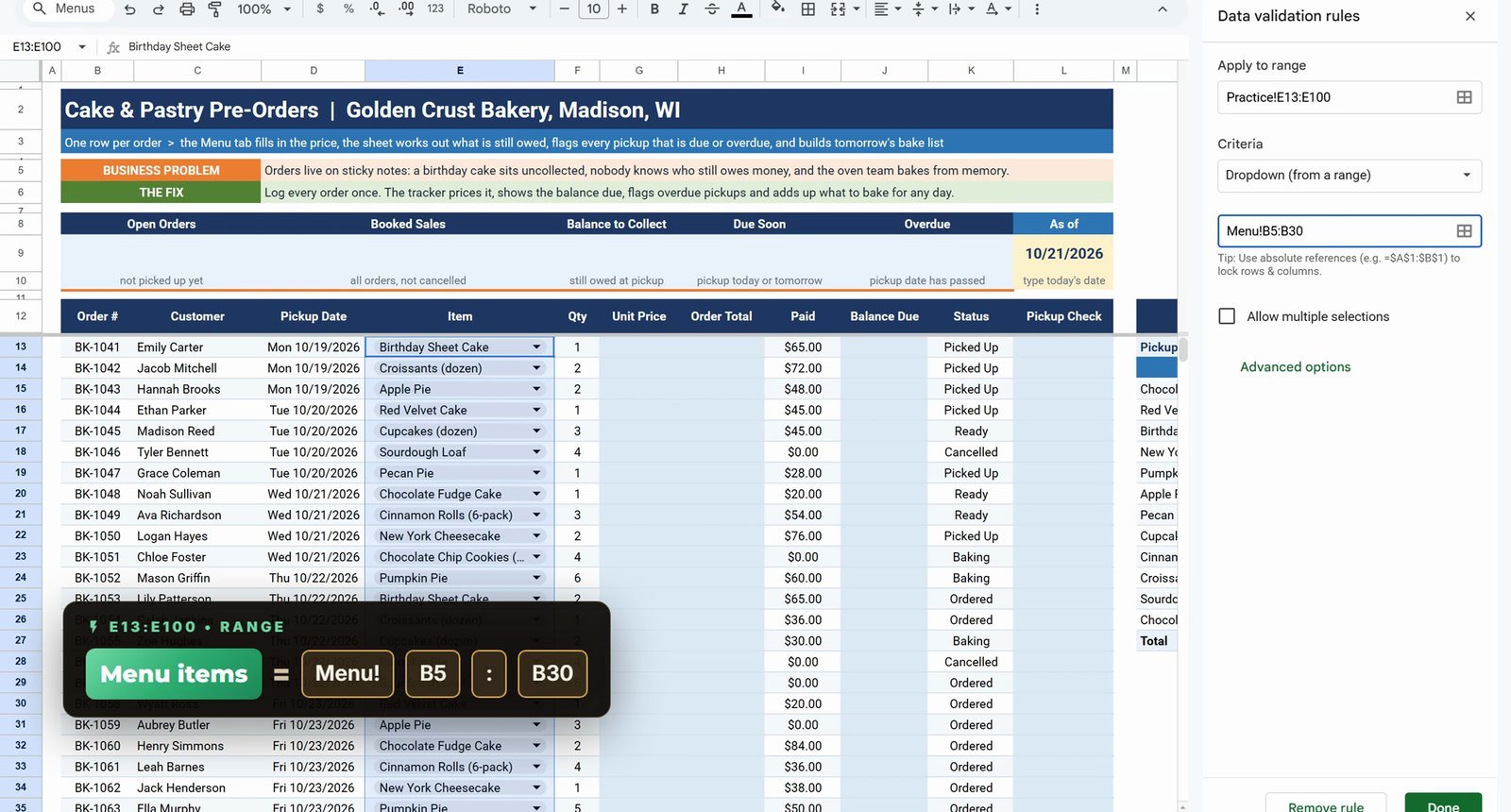Click the font size input box
Screen dimensions: 1511x812
pos(593,8)
